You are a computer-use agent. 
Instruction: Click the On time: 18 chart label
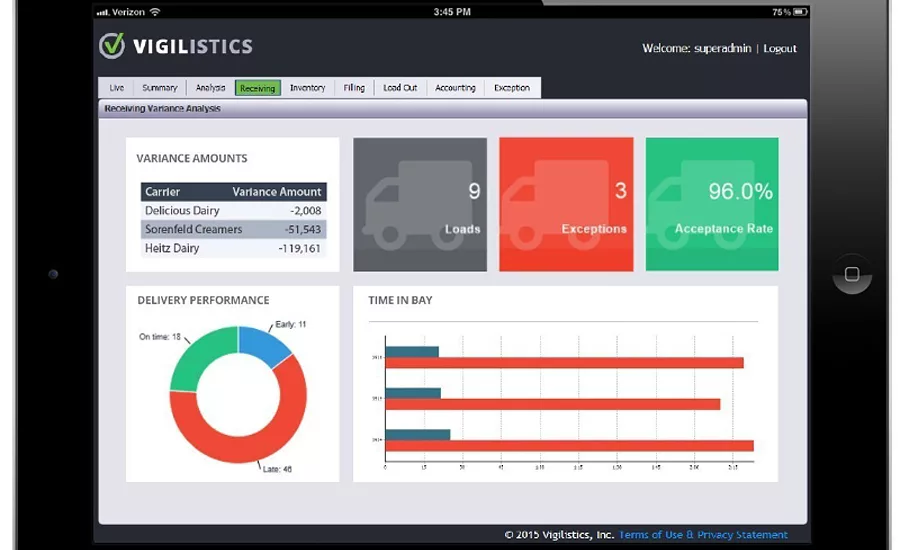point(160,336)
